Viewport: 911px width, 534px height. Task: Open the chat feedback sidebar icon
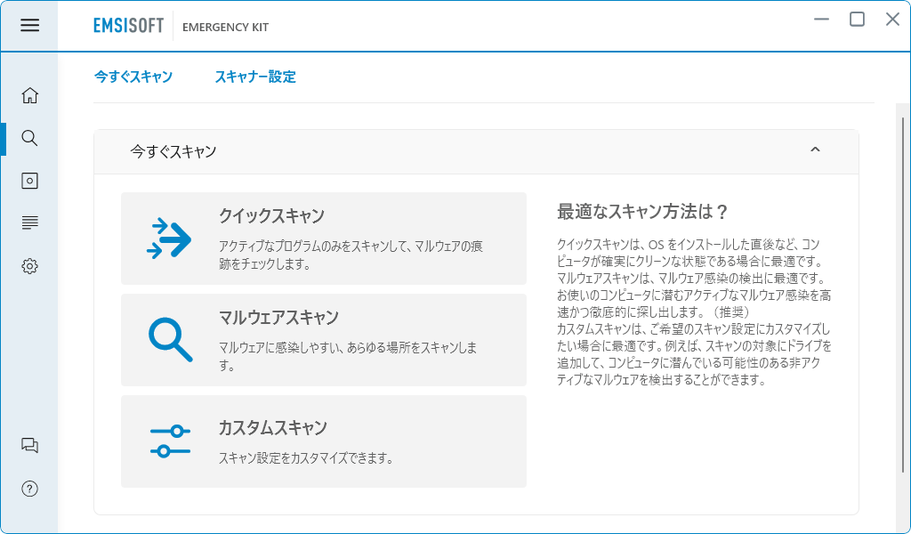pyautogui.click(x=30, y=445)
